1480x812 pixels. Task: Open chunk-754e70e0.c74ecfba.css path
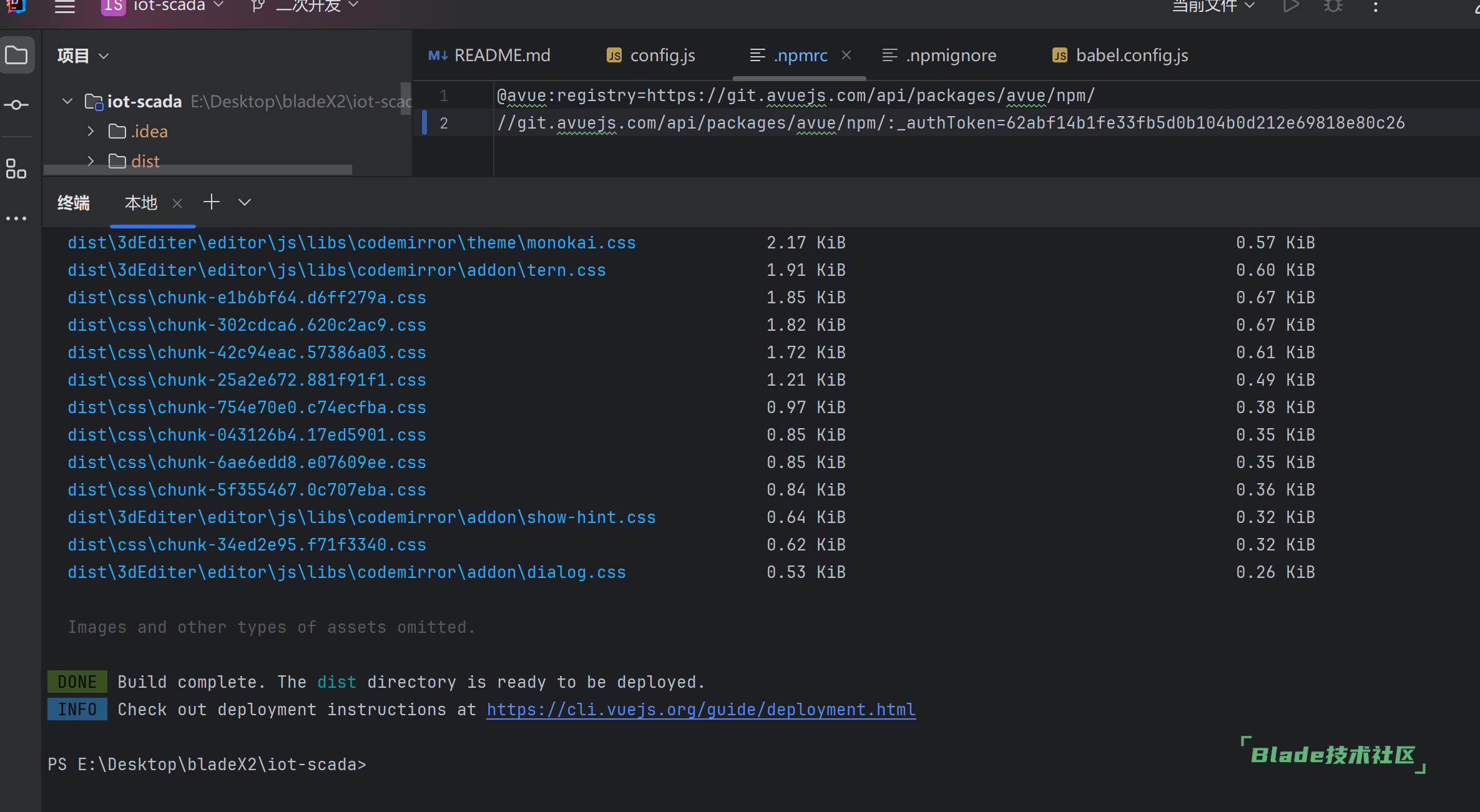(247, 408)
